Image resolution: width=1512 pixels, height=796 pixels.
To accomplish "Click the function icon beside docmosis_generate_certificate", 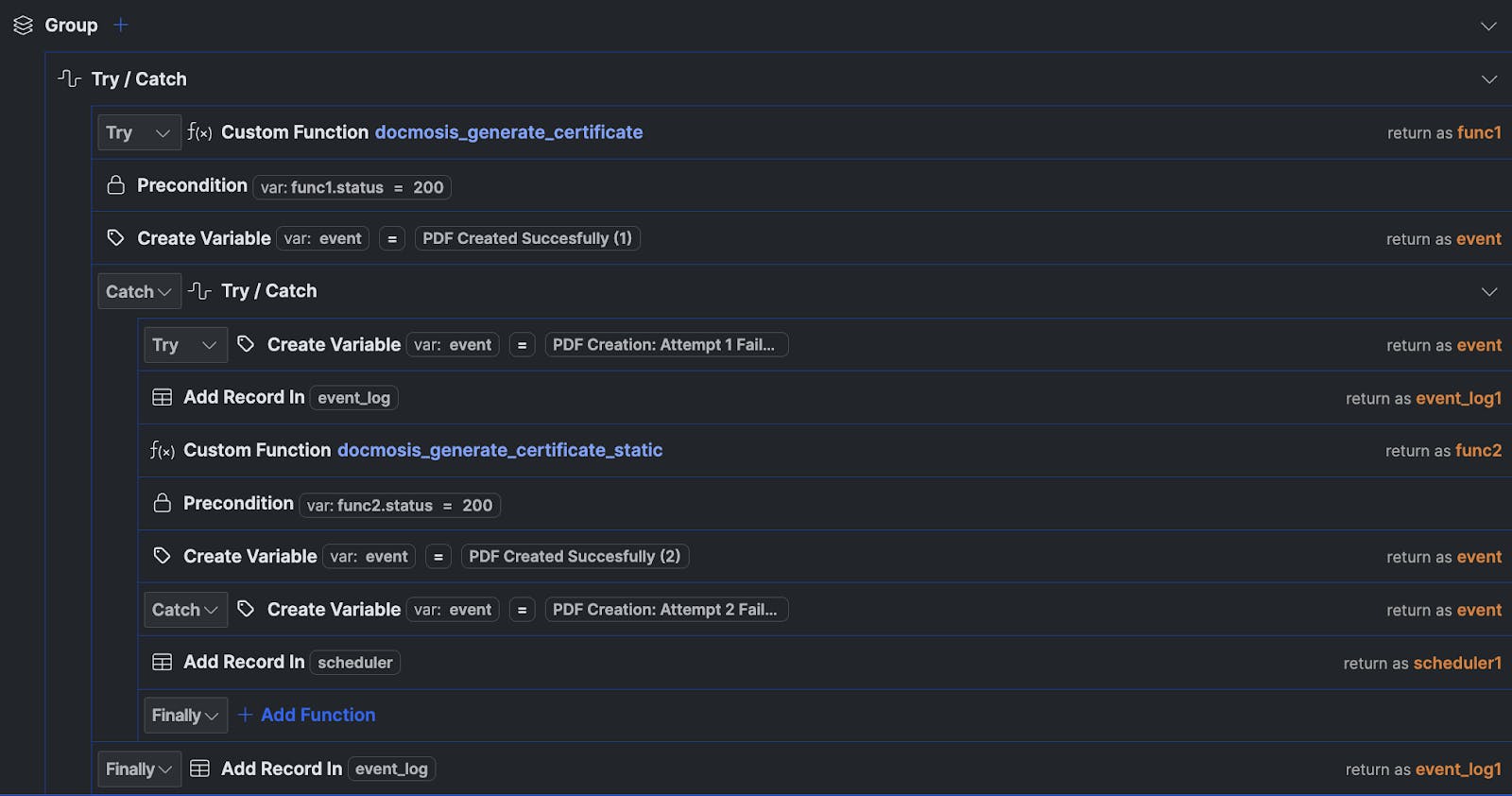I will click(199, 132).
